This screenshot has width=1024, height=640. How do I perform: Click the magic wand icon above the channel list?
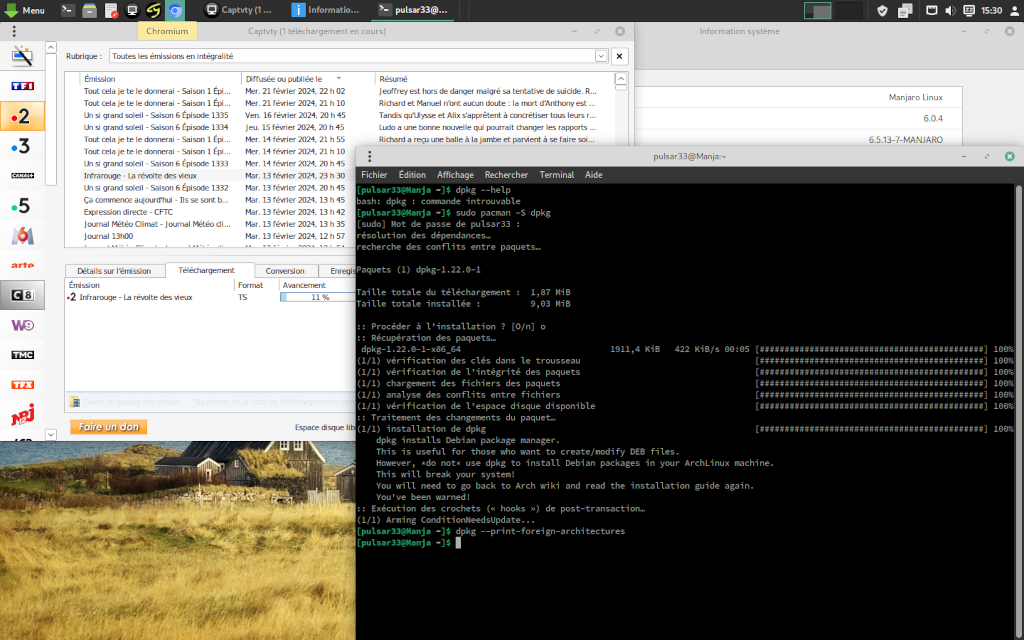[22, 56]
